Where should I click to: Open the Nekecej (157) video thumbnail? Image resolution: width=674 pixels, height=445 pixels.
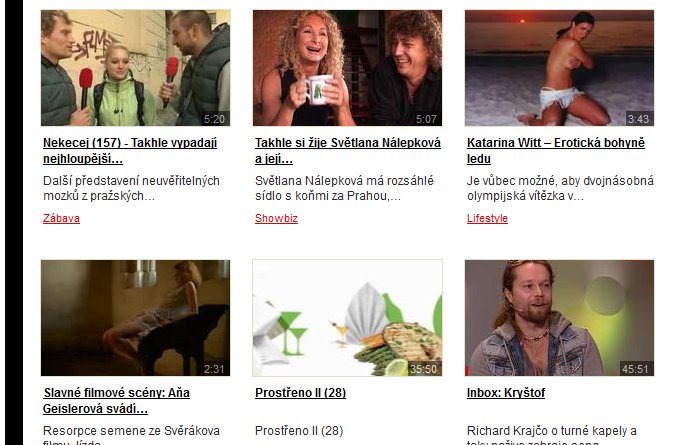click(x=135, y=68)
